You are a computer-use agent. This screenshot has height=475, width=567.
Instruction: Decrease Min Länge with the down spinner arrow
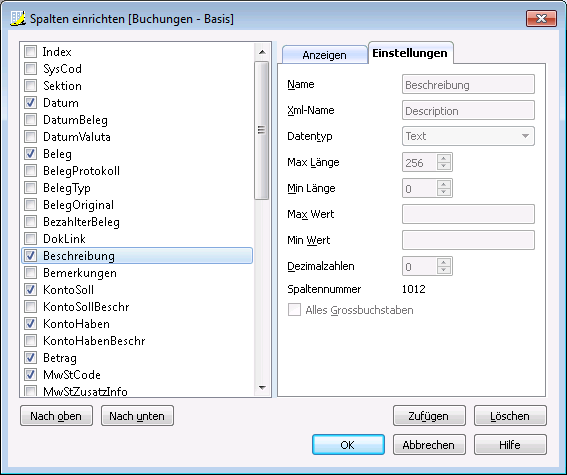(444, 193)
